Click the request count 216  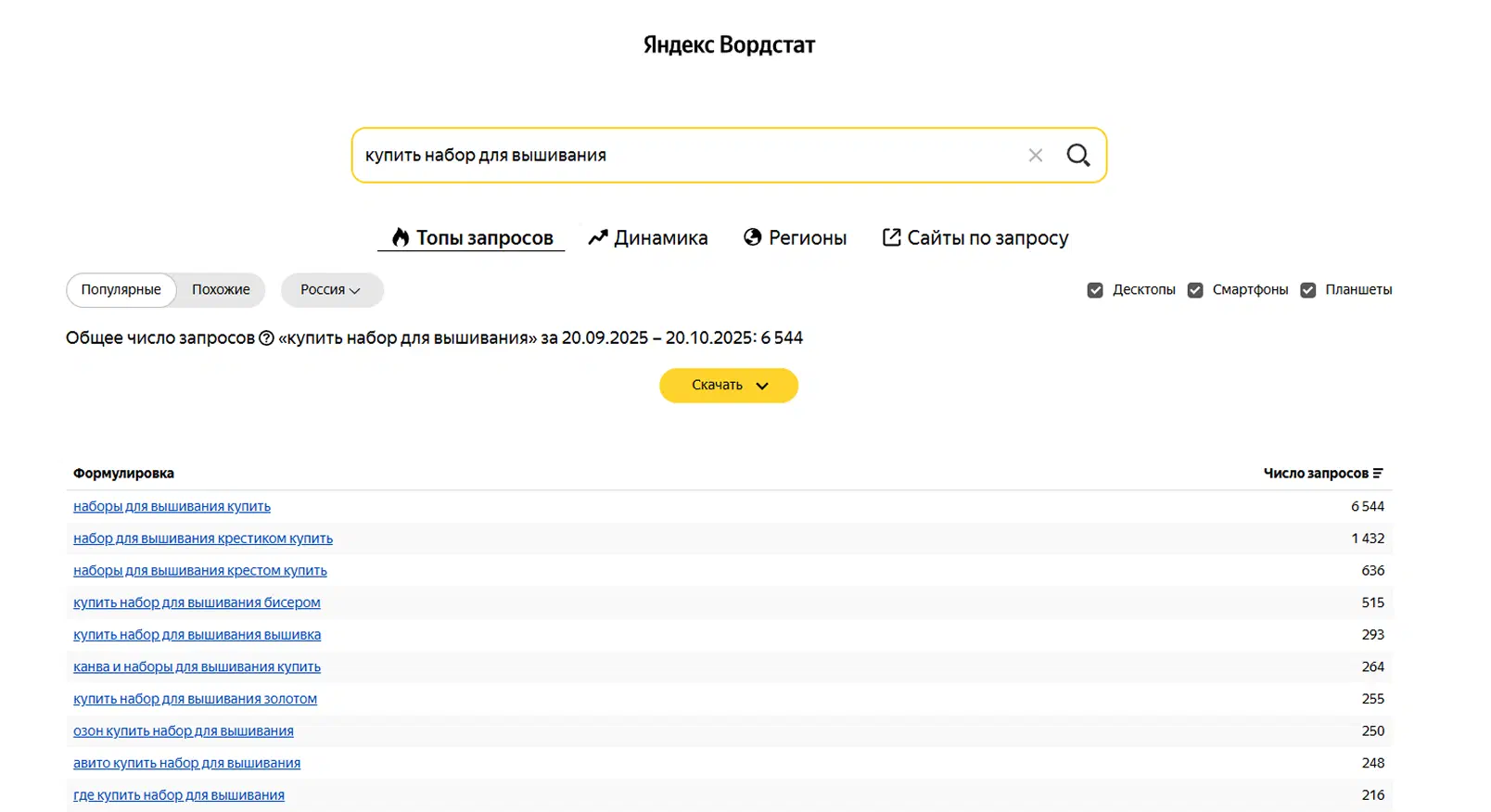1373,795
